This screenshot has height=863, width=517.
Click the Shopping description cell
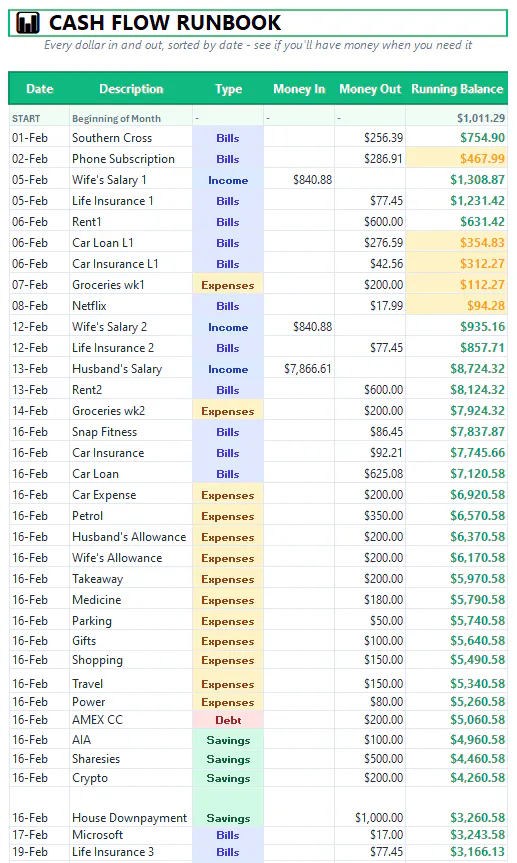[x=131, y=660]
